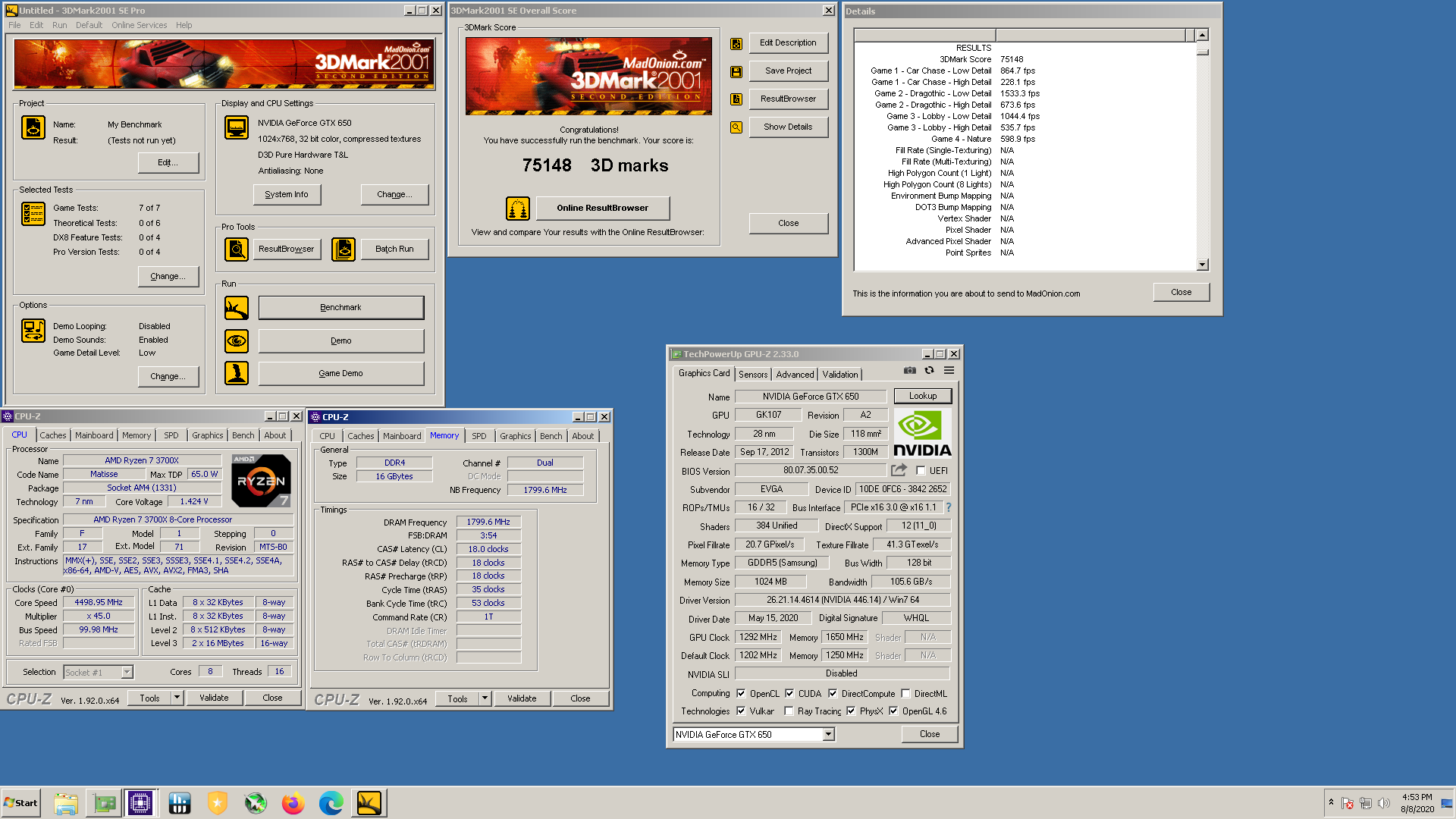Toggle the Ray Tracing checkbox

pos(789,711)
